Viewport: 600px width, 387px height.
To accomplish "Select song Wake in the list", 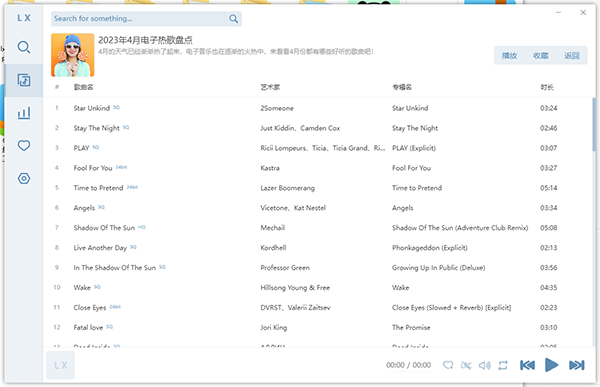I will (82, 287).
